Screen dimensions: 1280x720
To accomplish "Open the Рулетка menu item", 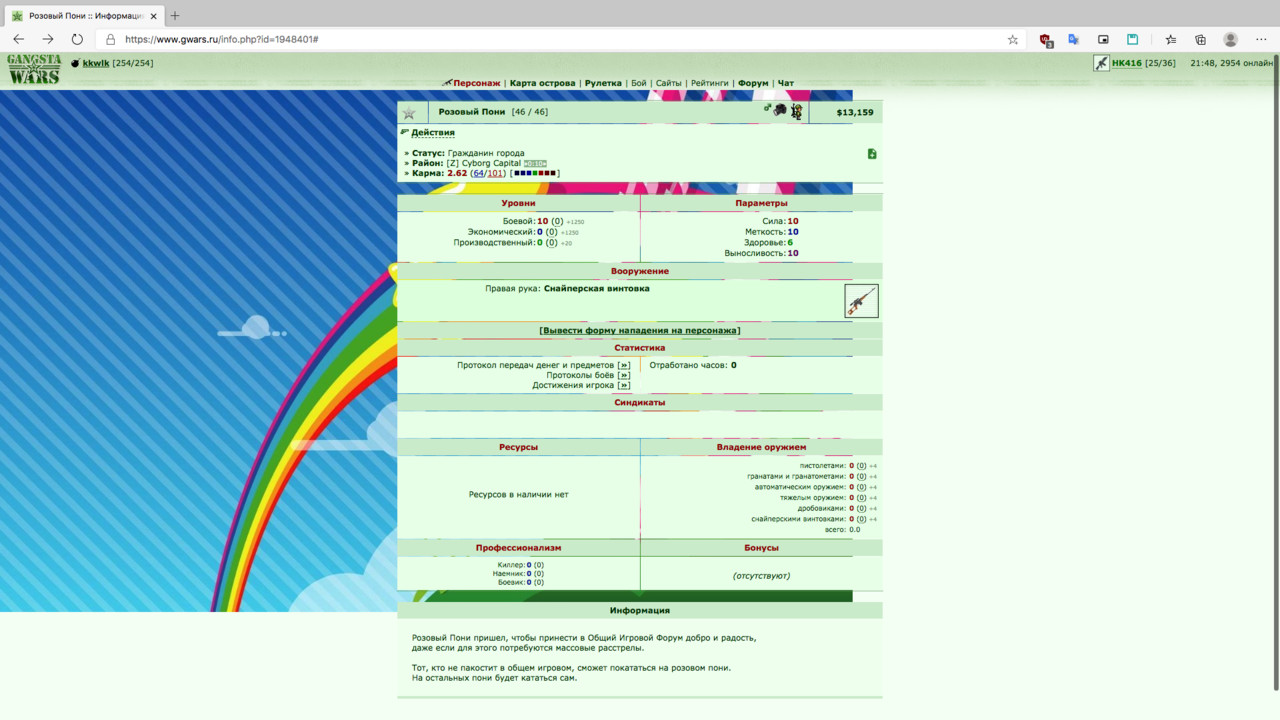I will [603, 83].
